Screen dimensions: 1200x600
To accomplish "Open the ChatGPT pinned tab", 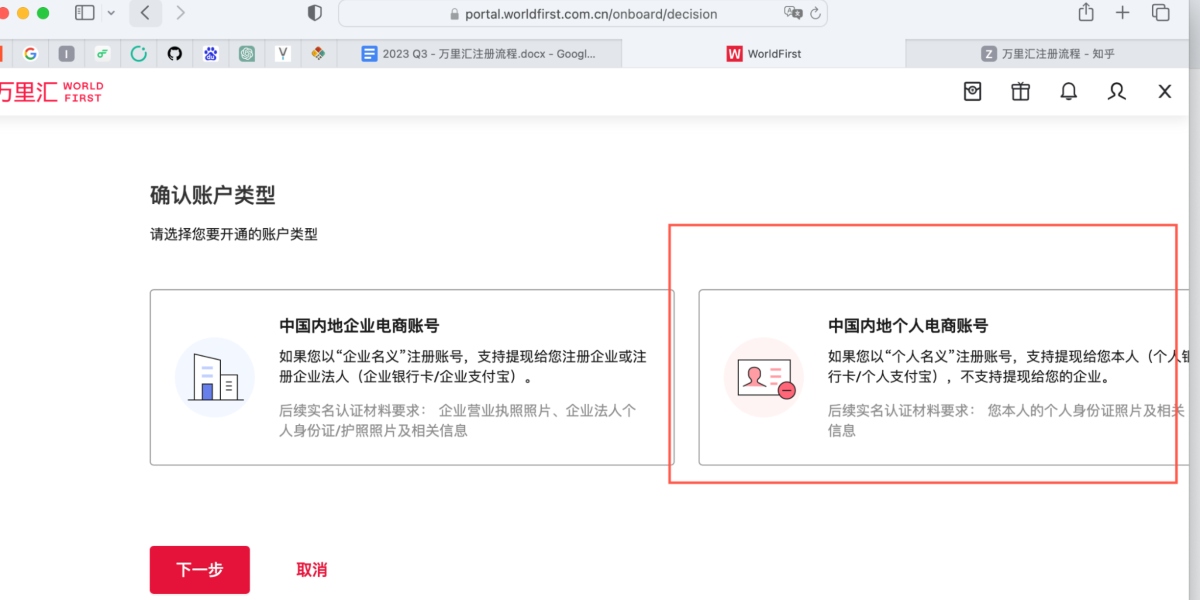I will (x=247, y=54).
